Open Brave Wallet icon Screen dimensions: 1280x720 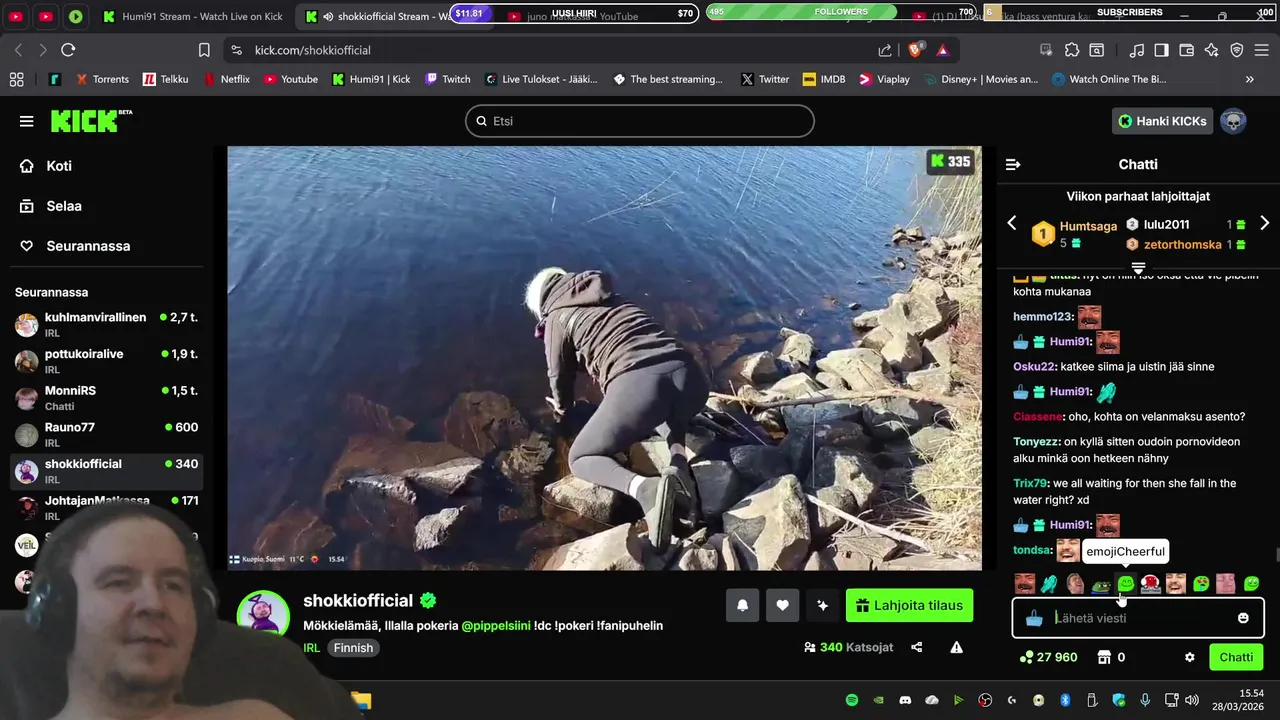point(1187,50)
